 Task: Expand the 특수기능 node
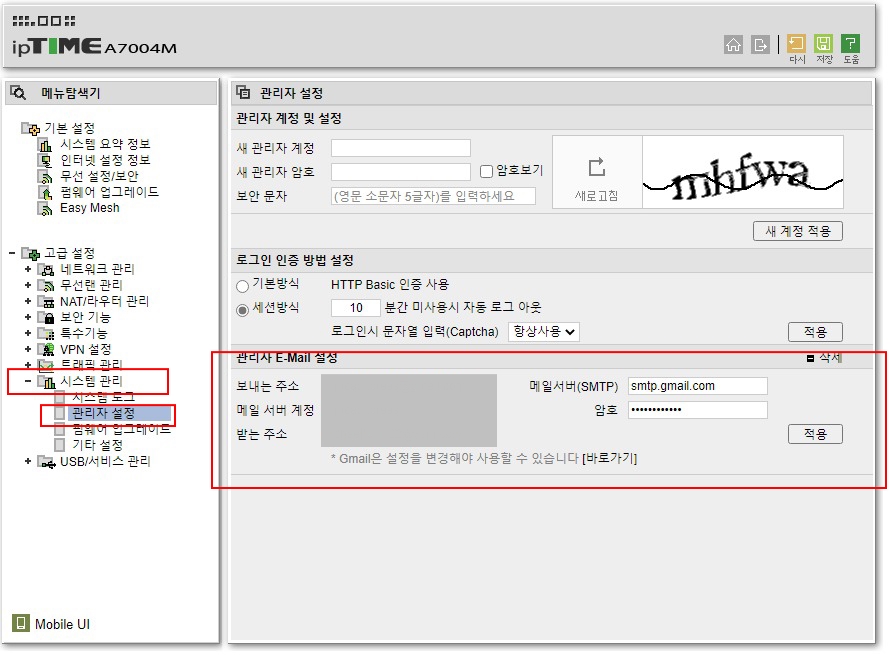(27, 333)
